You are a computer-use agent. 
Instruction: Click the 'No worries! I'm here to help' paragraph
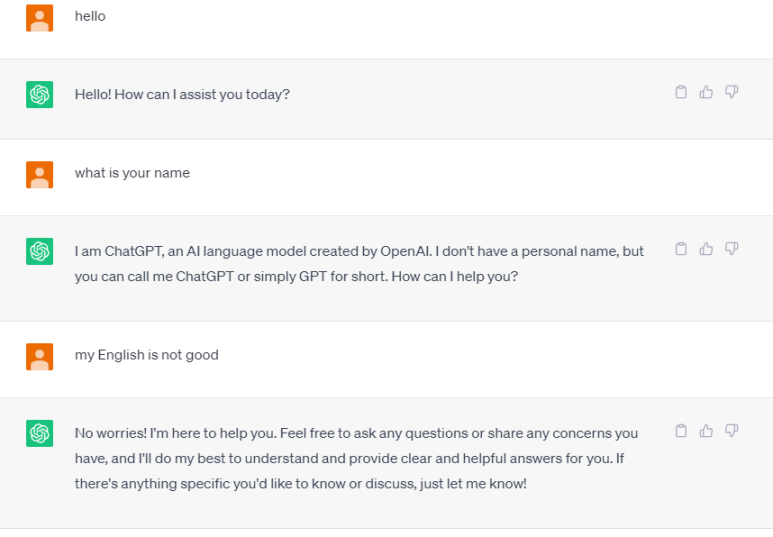click(x=356, y=459)
